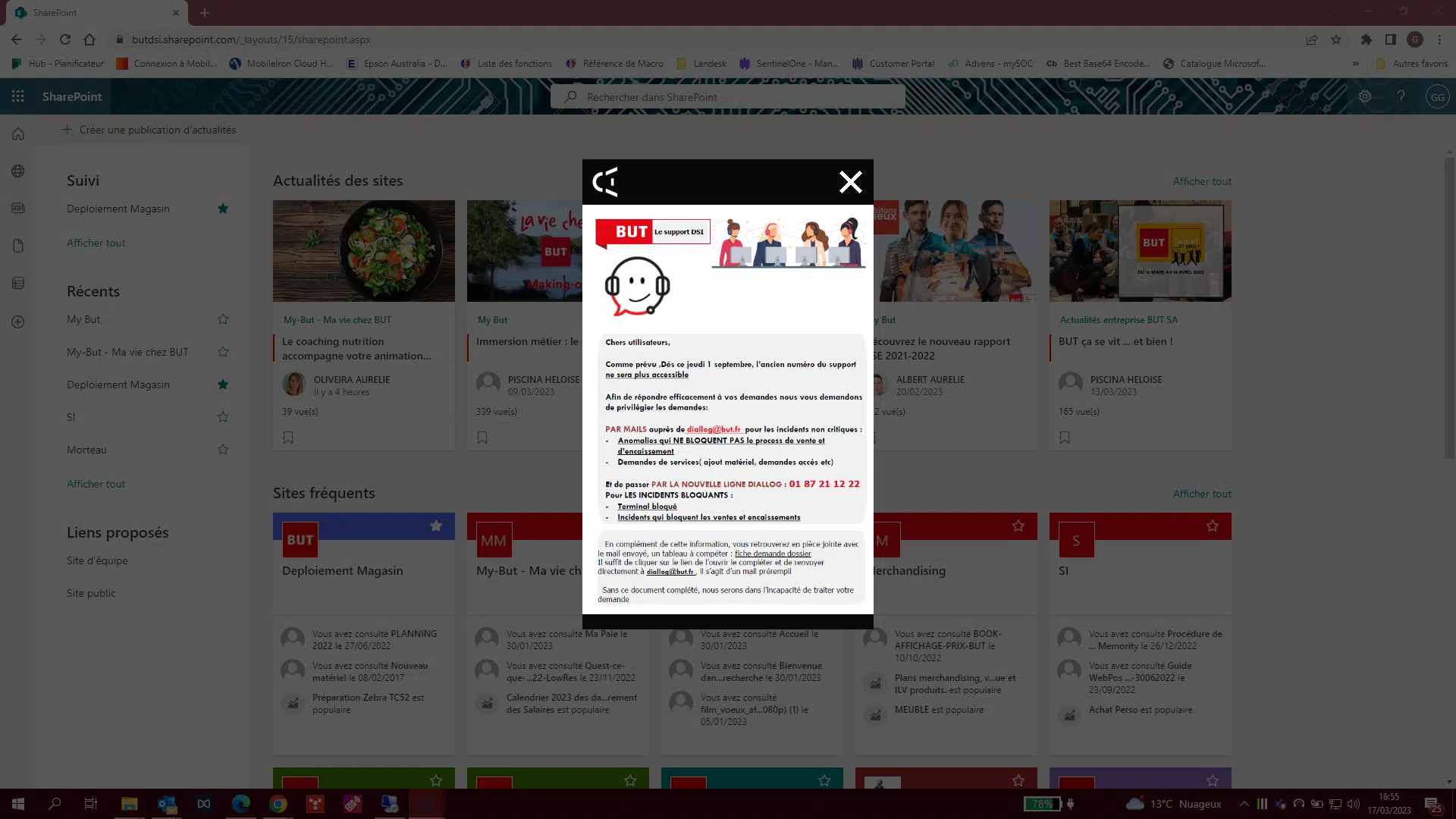
Task: Open fiche demande dossier link in popup
Action: click(x=773, y=554)
